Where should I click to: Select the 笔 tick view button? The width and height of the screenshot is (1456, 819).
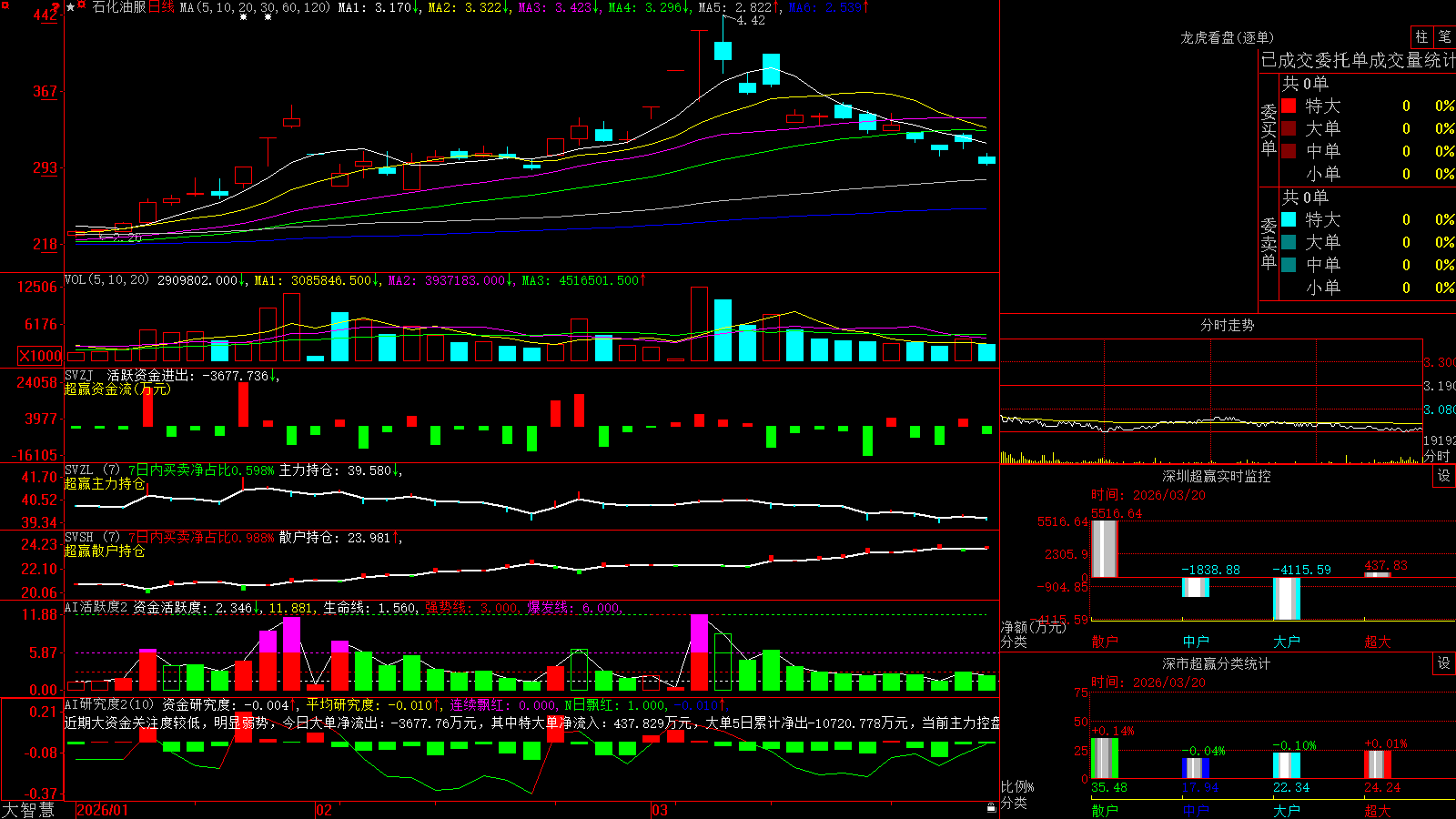coord(1444,36)
